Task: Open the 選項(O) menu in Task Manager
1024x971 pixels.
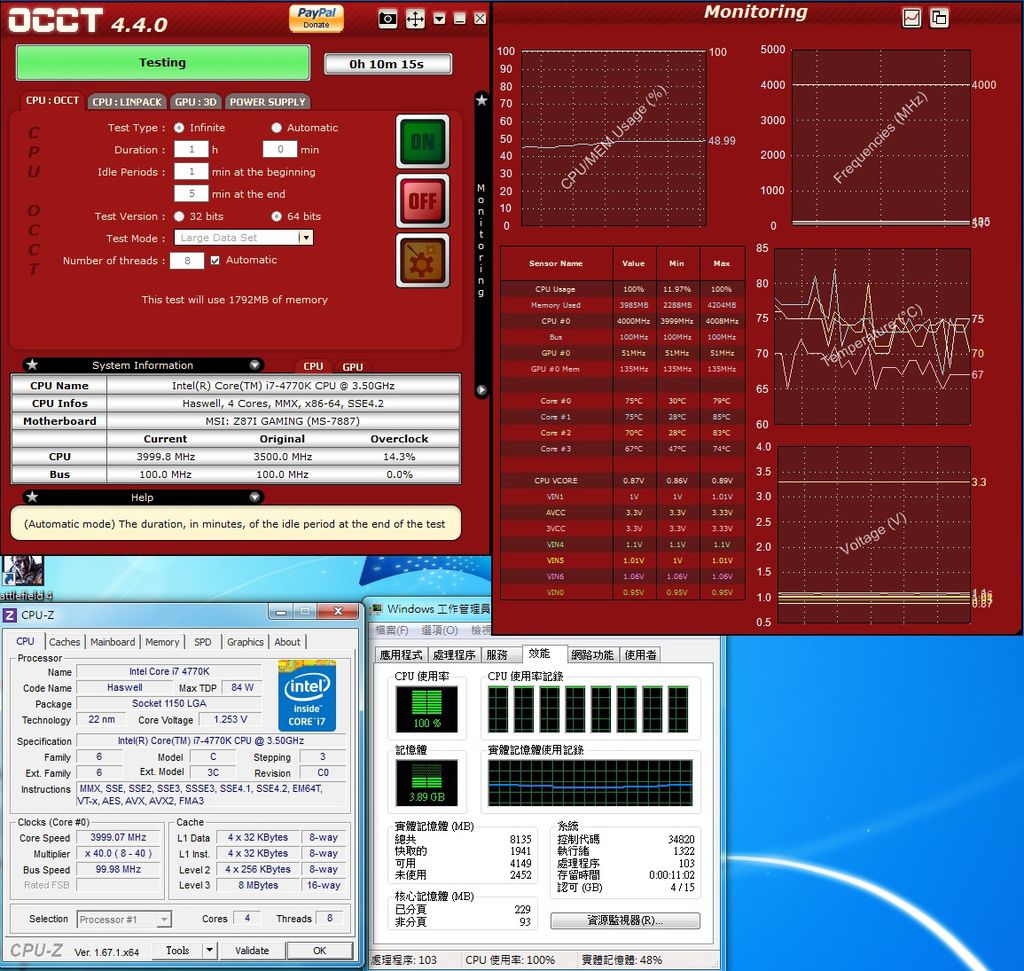Action: 440,630
